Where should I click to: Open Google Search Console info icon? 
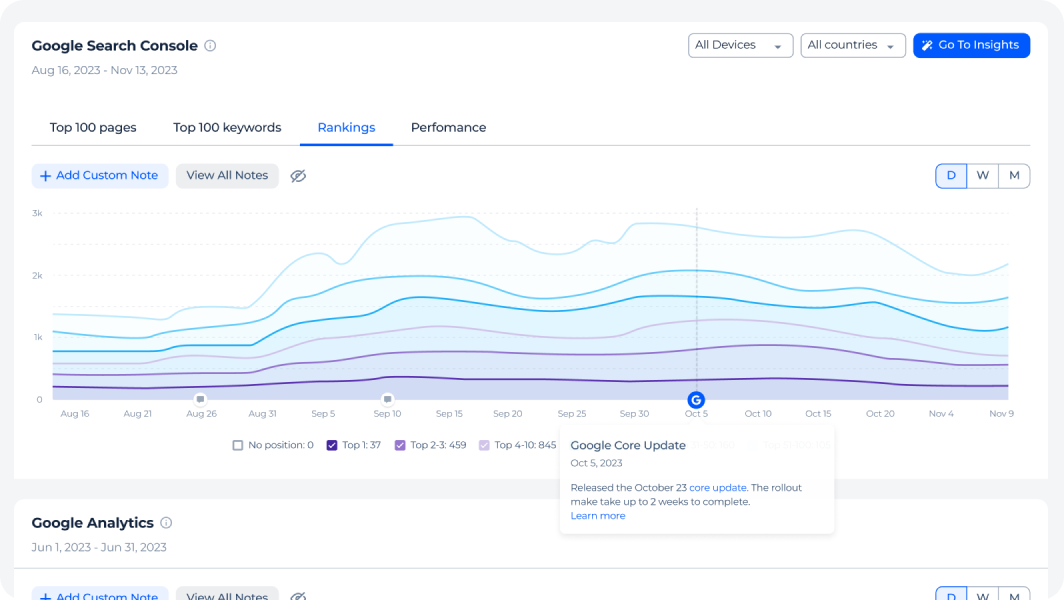[210, 45]
